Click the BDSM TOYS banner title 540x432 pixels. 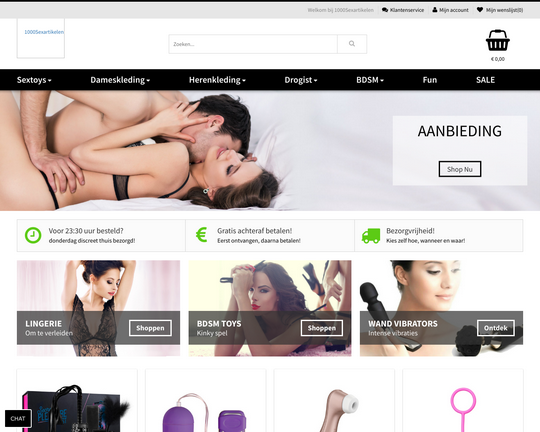pyautogui.click(x=219, y=324)
